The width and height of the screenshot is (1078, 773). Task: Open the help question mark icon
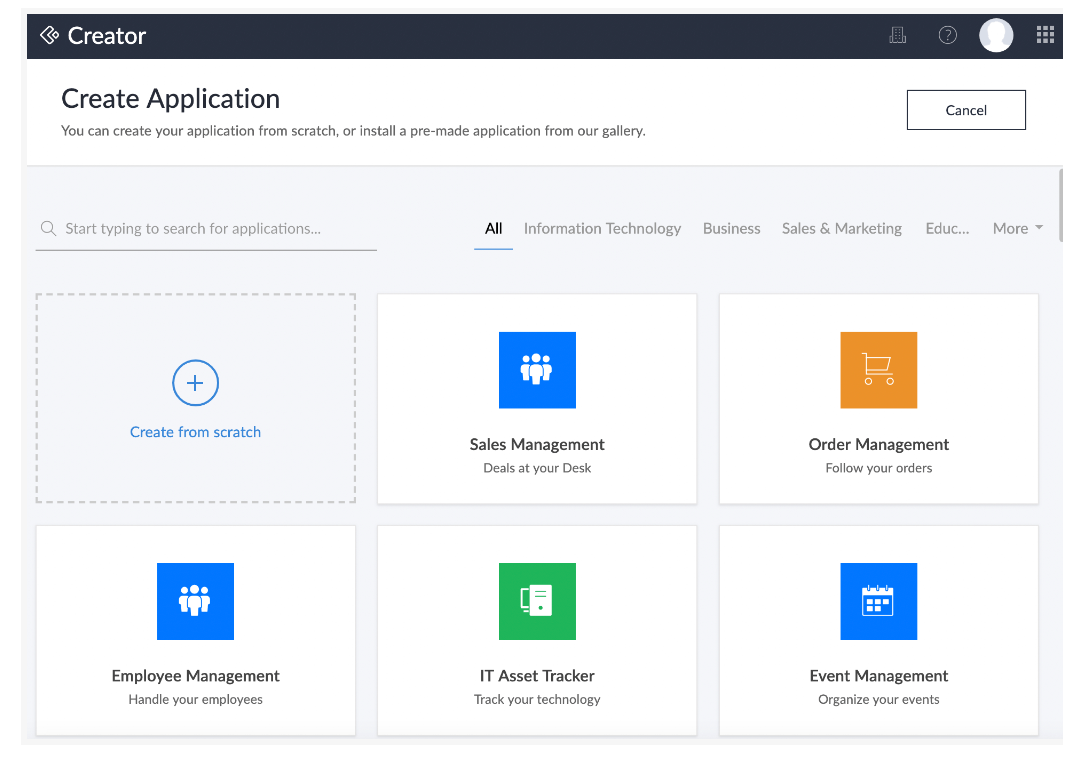(947, 36)
